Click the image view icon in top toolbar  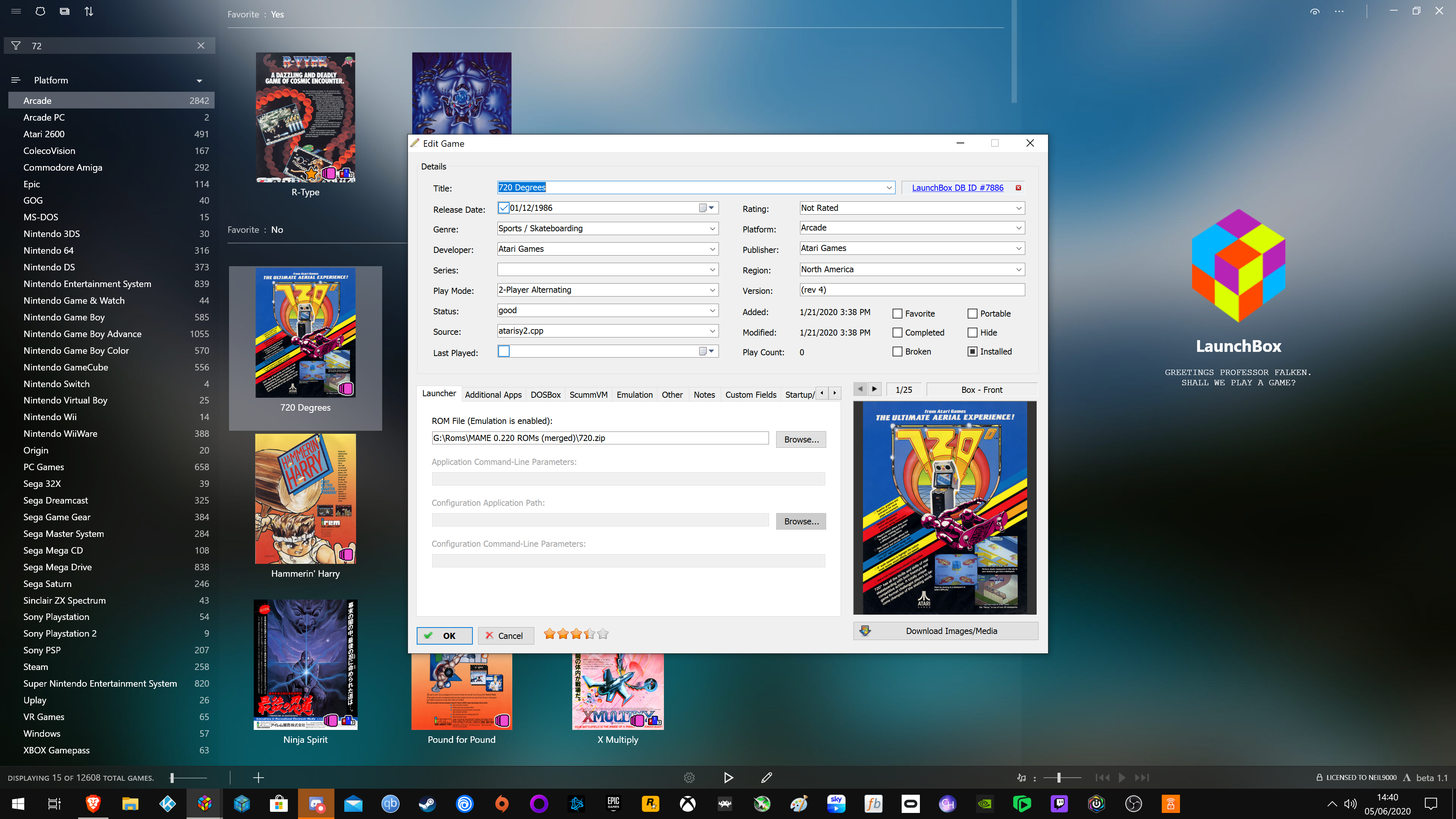pyautogui.click(x=64, y=11)
